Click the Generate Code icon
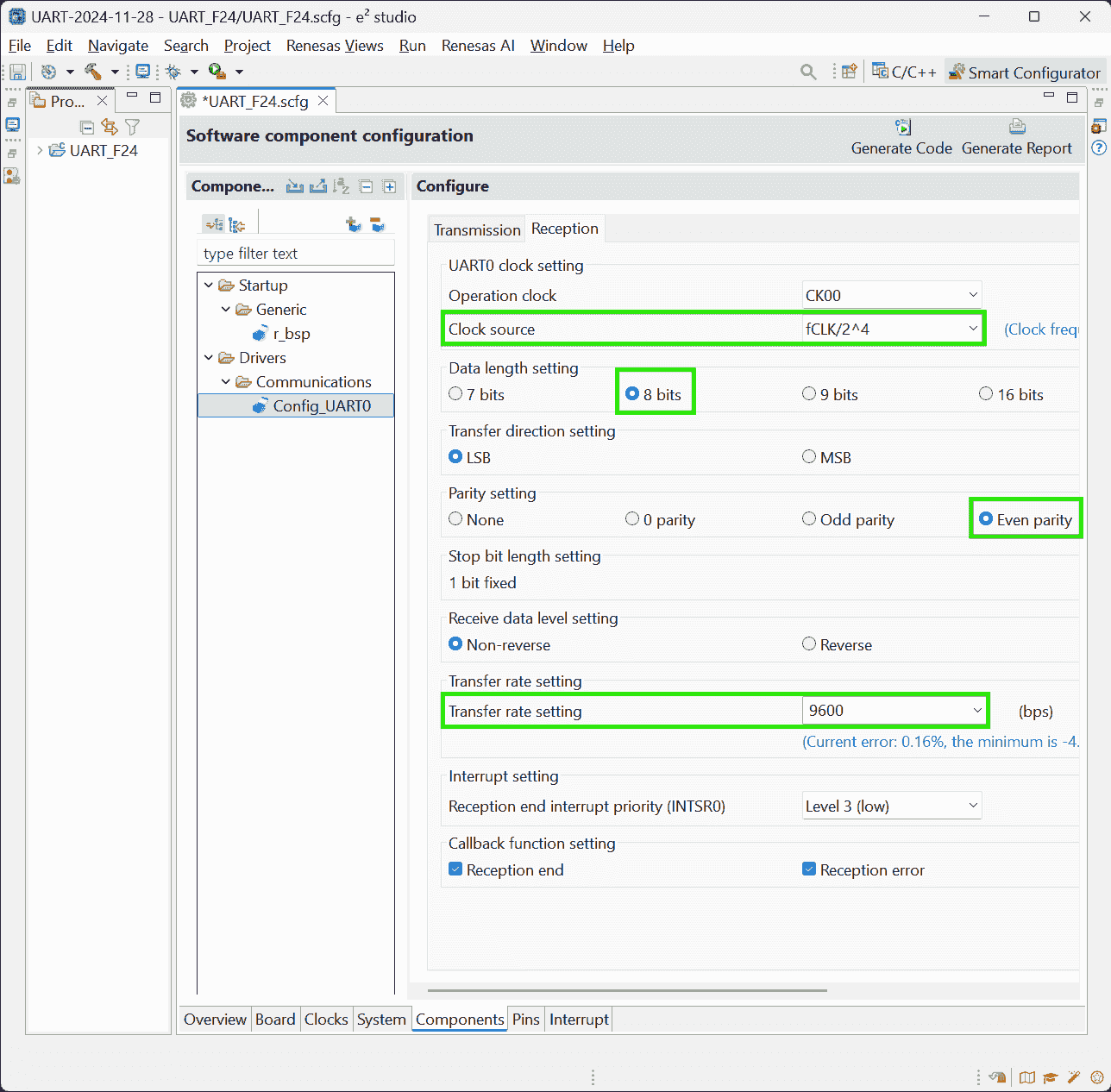The height and width of the screenshot is (1092, 1111). tap(902, 128)
